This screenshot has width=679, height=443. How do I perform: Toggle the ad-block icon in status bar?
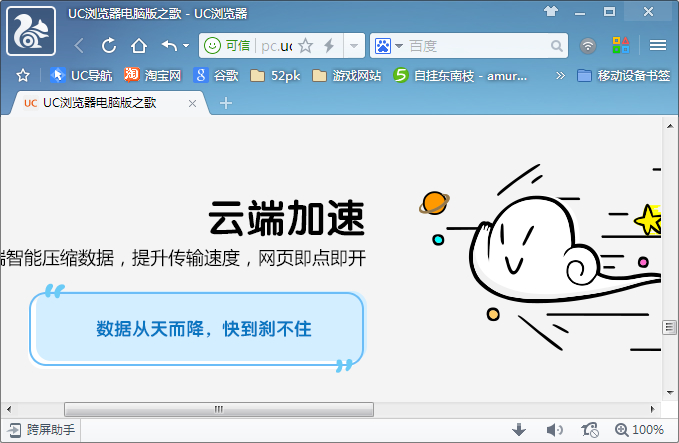[590, 430]
